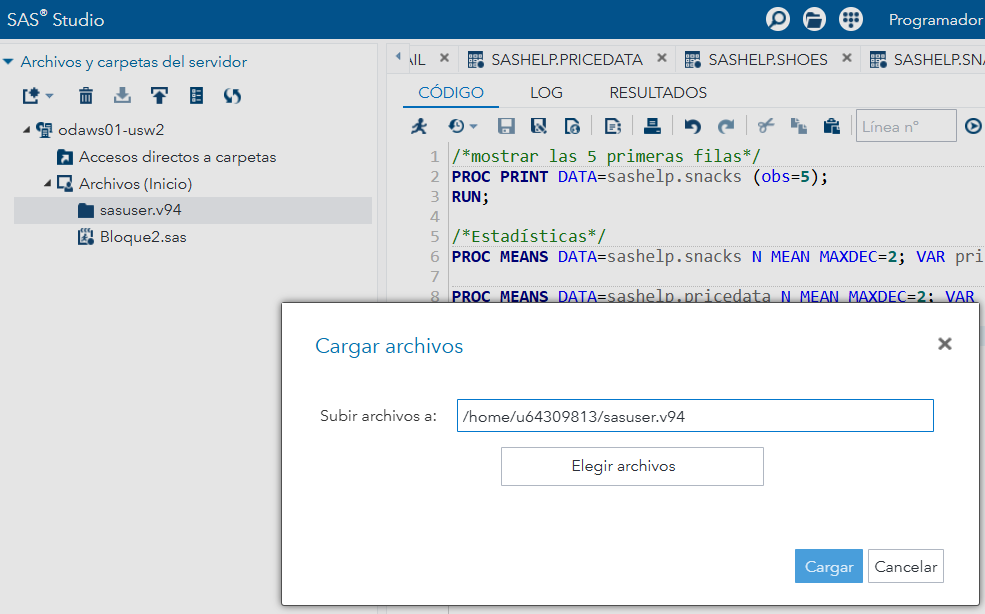Image resolution: width=985 pixels, height=614 pixels.
Task: Refresh the server files list
Action: pos(232,96)
